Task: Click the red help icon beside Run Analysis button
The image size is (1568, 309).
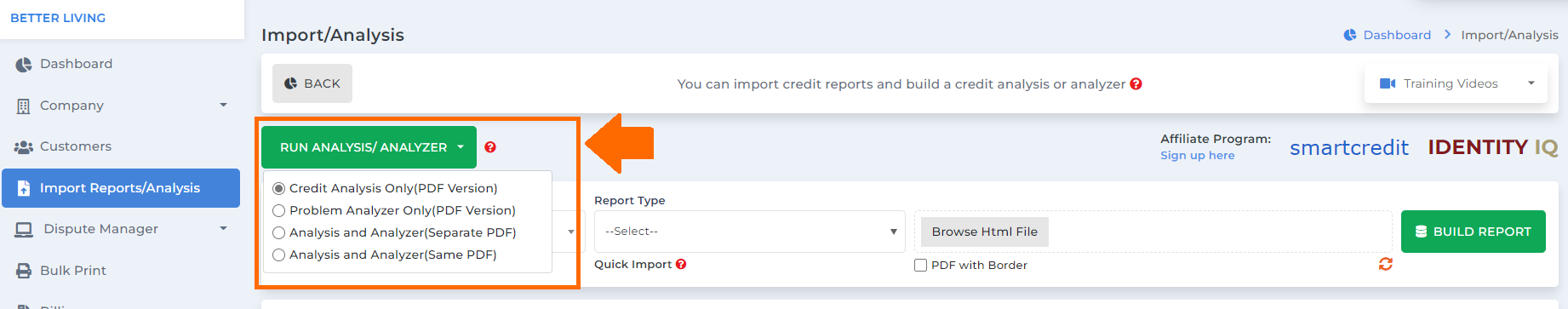Action: 490,147
